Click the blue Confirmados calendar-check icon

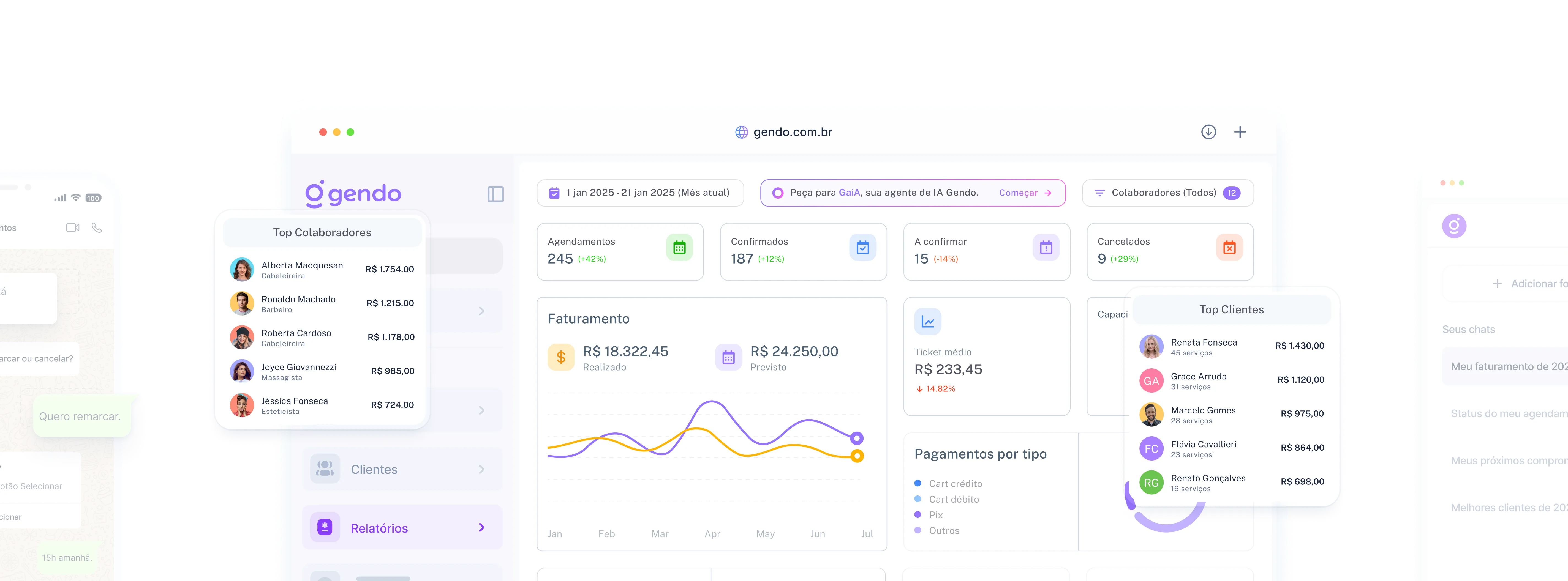click(862, 248)
